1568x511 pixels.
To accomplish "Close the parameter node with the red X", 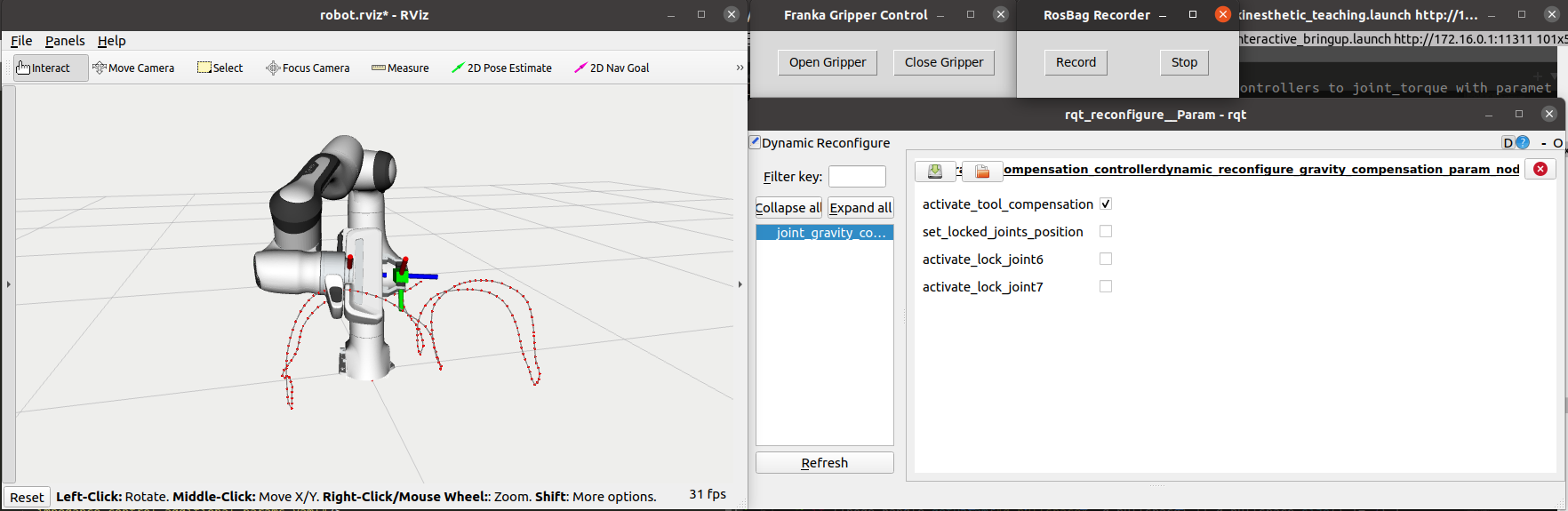I will [x=1540, y=169].
